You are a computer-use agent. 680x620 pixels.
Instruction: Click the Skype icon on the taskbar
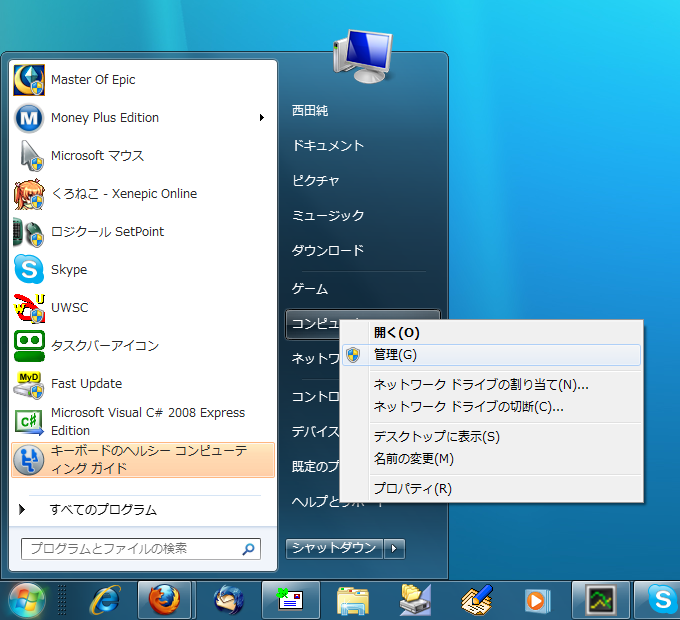tap(662, 599)
